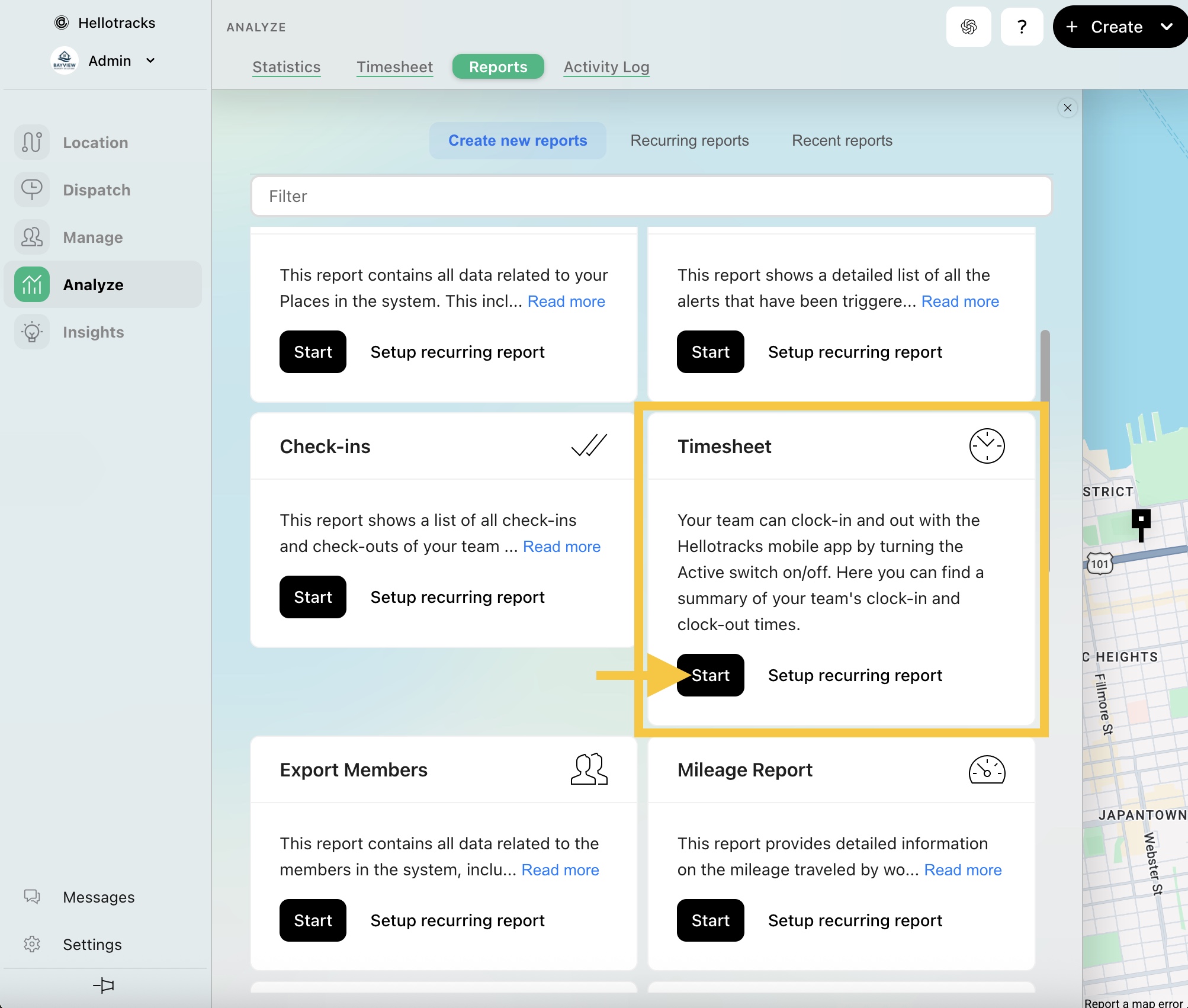Open Messages from the sidebar
This screenshot has width=1188, height=1008.
coord(98,897)
